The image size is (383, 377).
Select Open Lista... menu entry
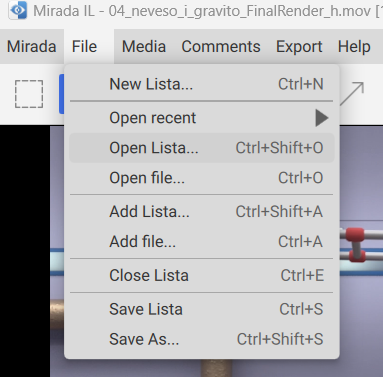pos(202,148)
